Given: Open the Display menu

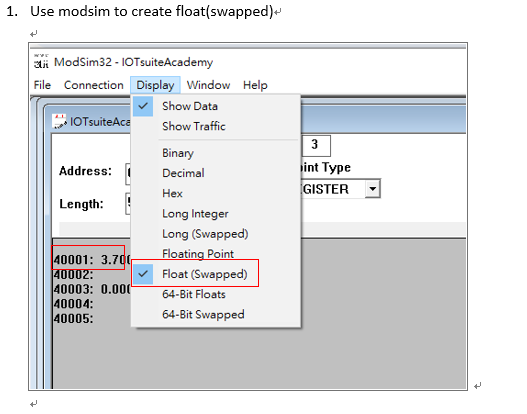Looking at the screenshot, I should point(155,85).
